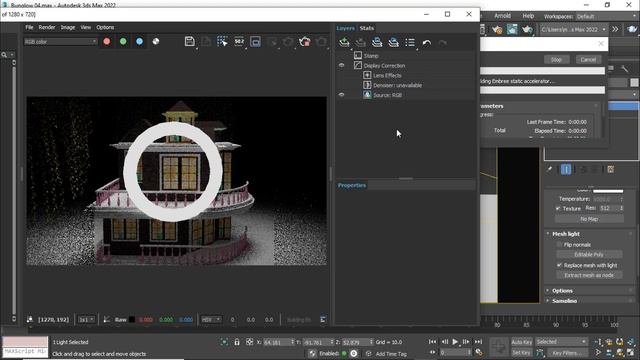Switch to the Stats tab
This screenshot has width=640, height=360.
pos(367,28)
